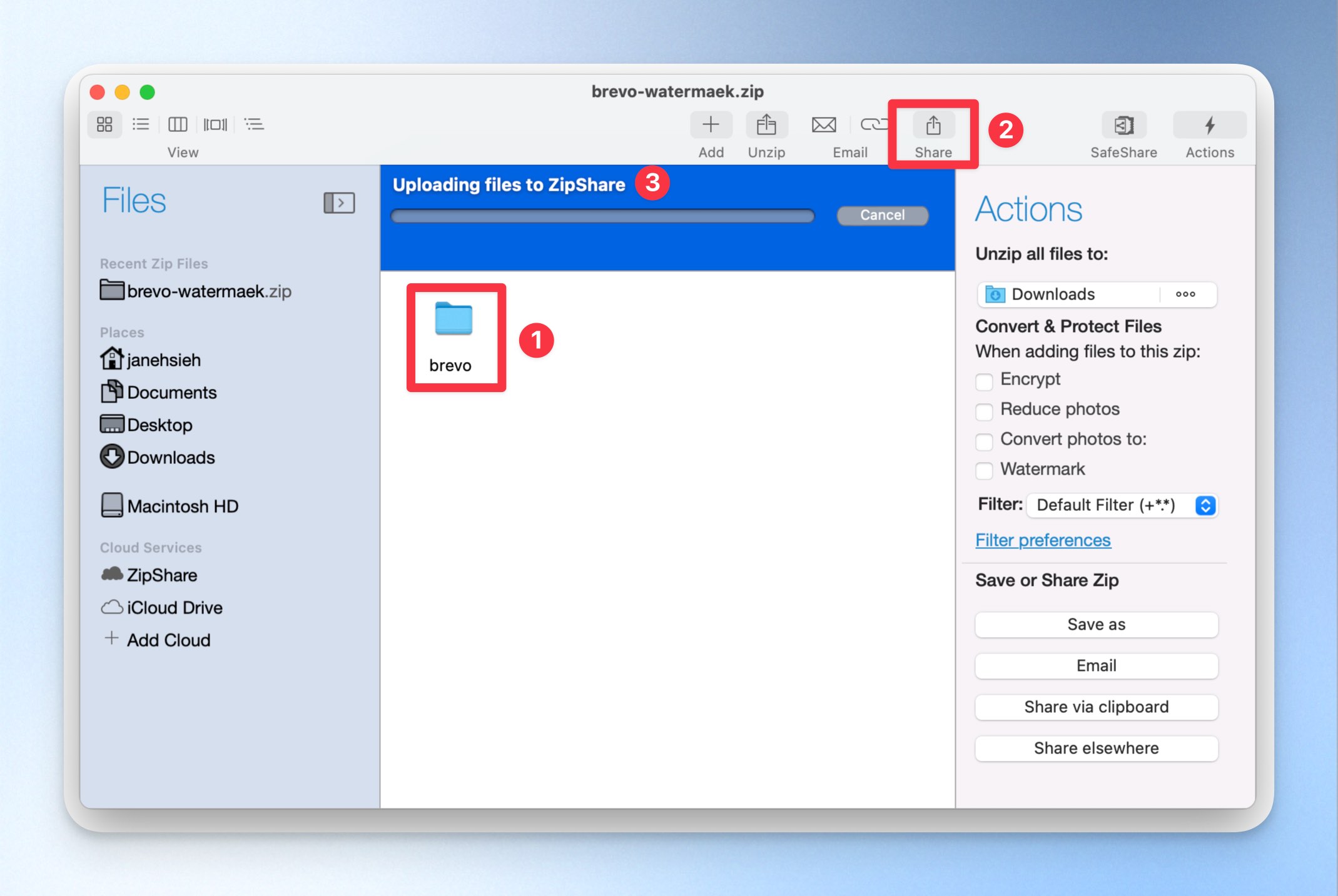Open Filter preferences link

(1043, 540)
